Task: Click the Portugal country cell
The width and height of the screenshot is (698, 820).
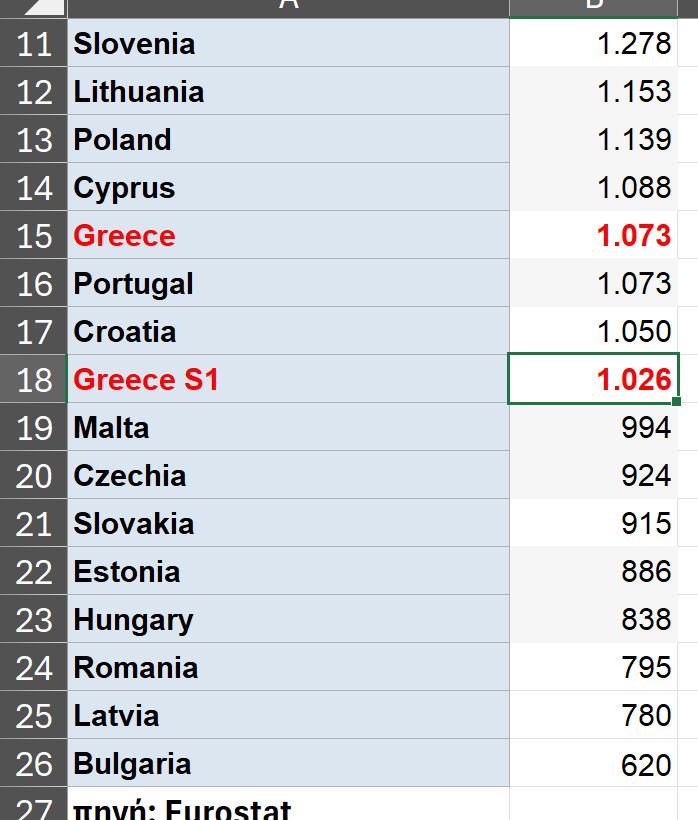Action: 288,284
